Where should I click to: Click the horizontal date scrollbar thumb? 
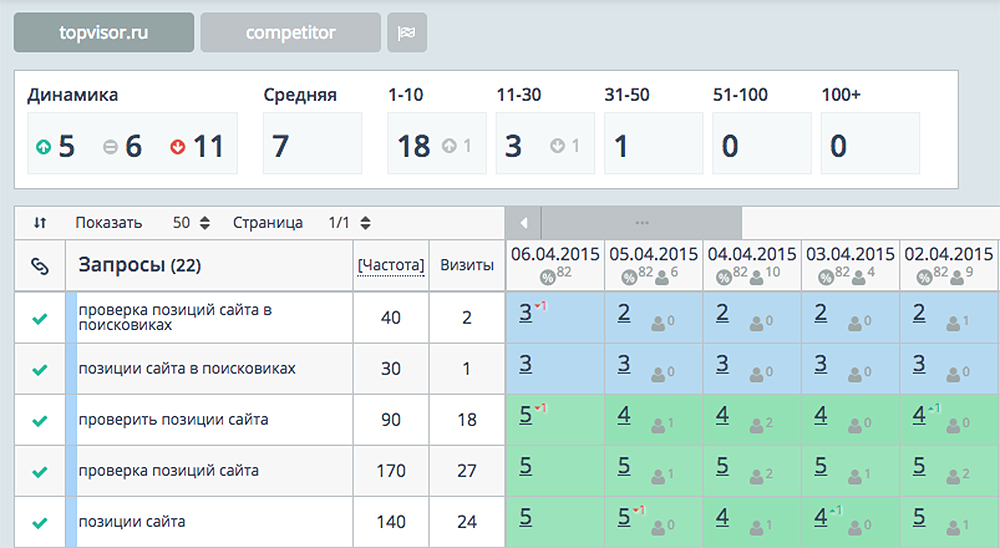(x=641, y=222)
